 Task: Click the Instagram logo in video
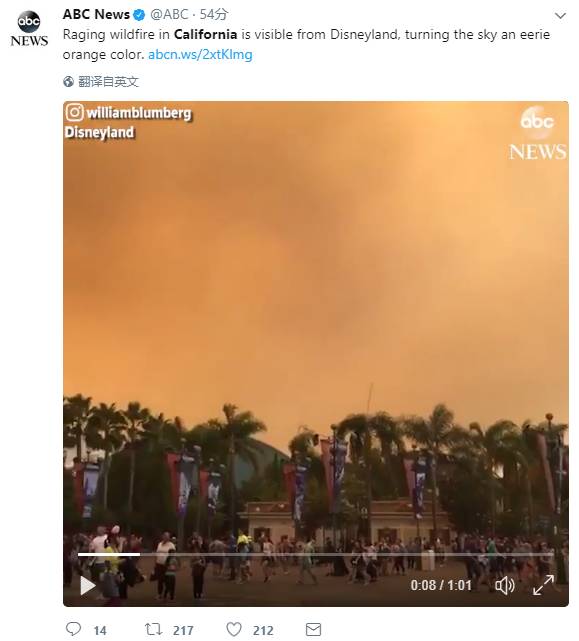pyautogui.click(x=74, y=112)
